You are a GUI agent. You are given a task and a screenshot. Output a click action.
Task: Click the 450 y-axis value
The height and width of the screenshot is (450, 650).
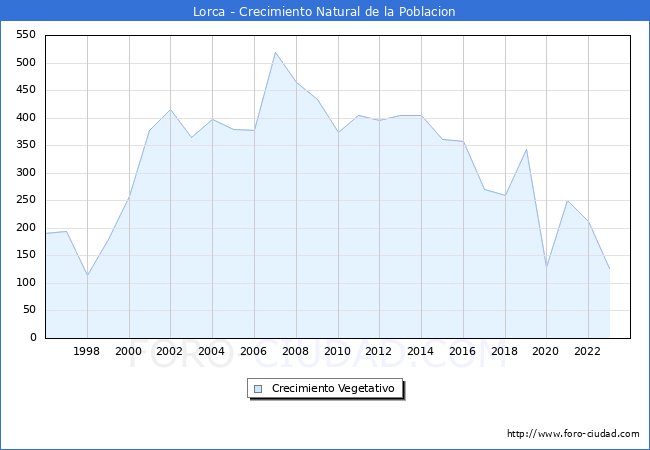pos(26,90)
